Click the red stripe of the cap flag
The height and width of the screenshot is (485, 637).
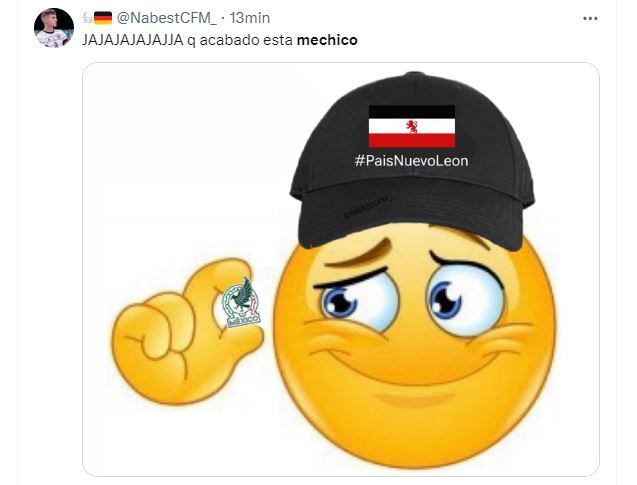[412, 140]
